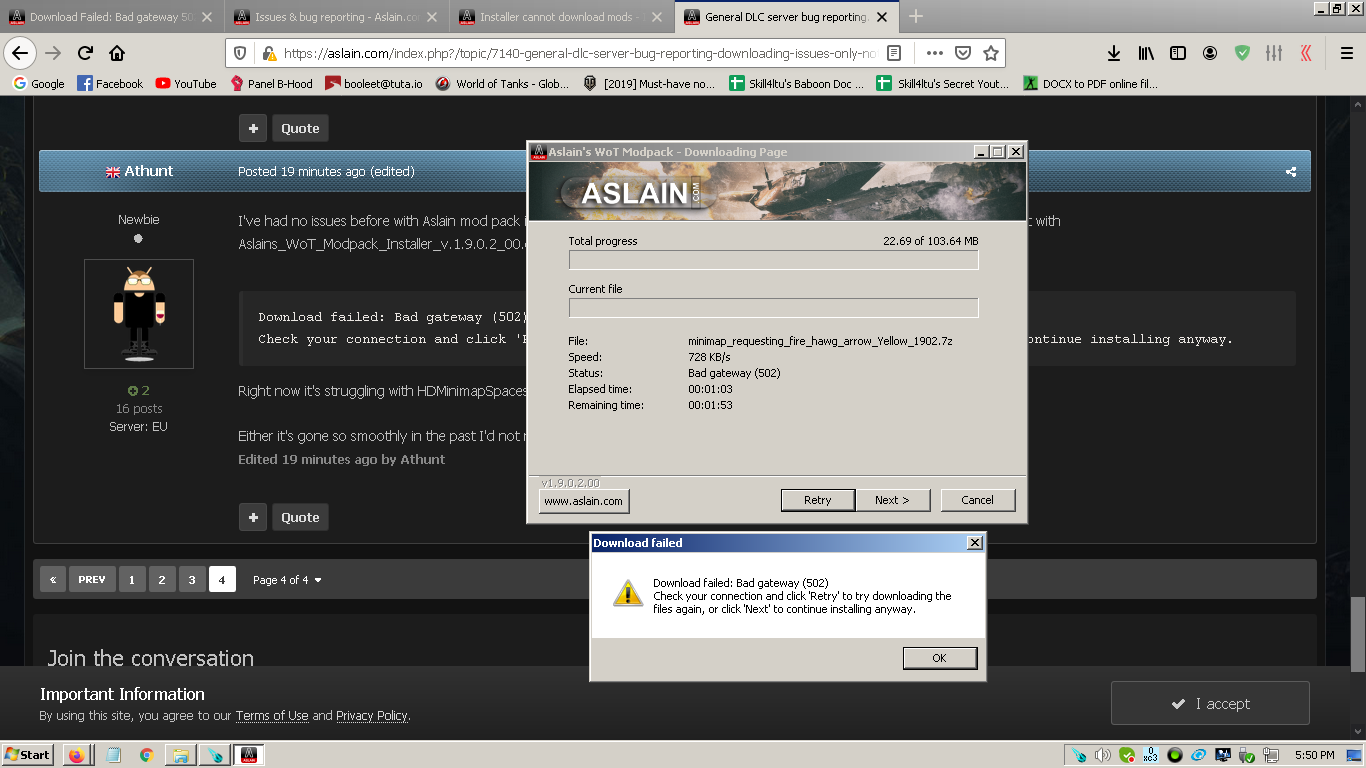Click the red double-chevron toolbar icon
This screenshot has width=1366, height=768.
tap(1306, 53)
